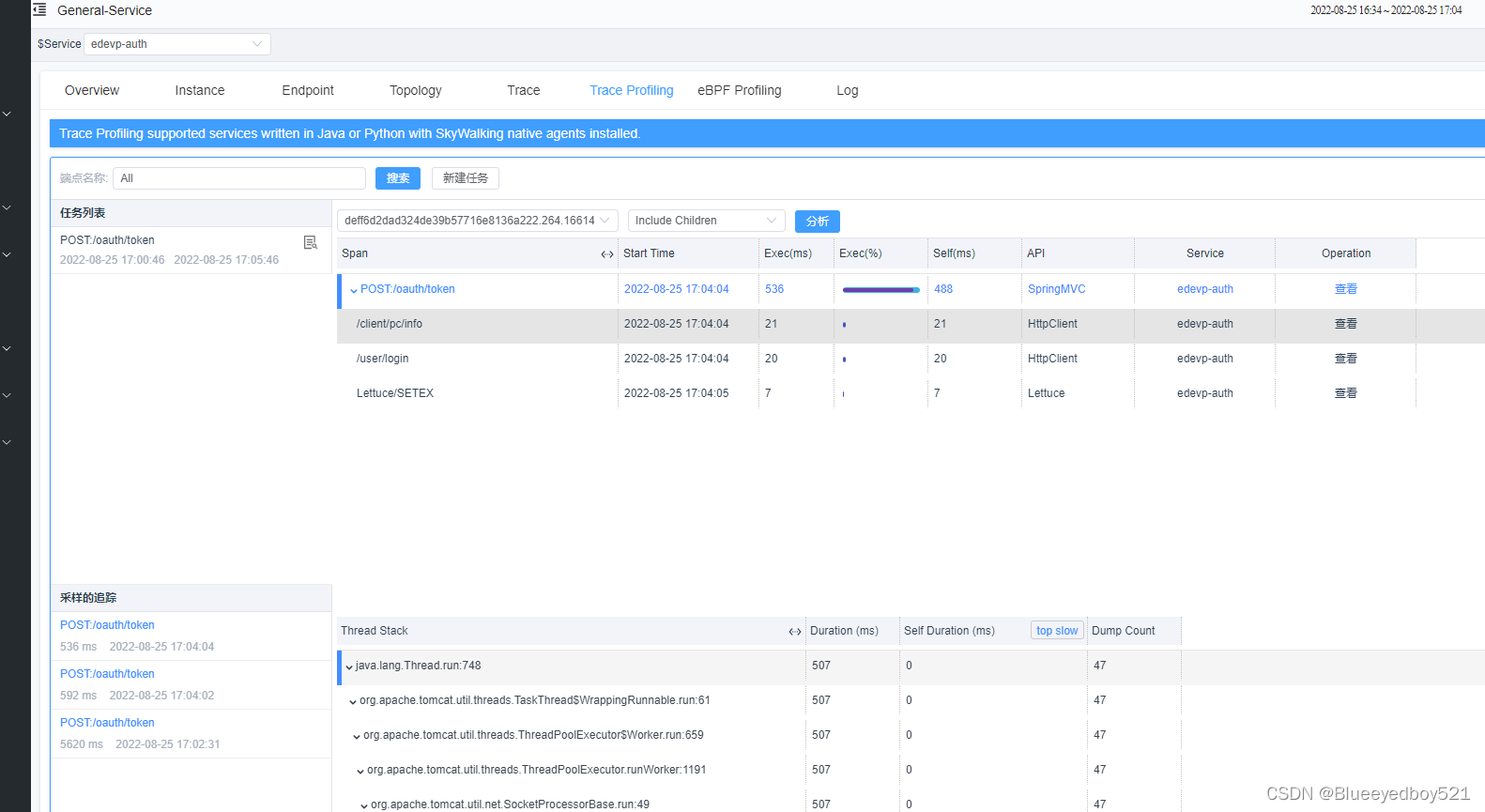Image resolution: width=1485 pixels, height=812 pixels.
Task: Open the trace ID segment dropdown
Action: click(478, 221)
